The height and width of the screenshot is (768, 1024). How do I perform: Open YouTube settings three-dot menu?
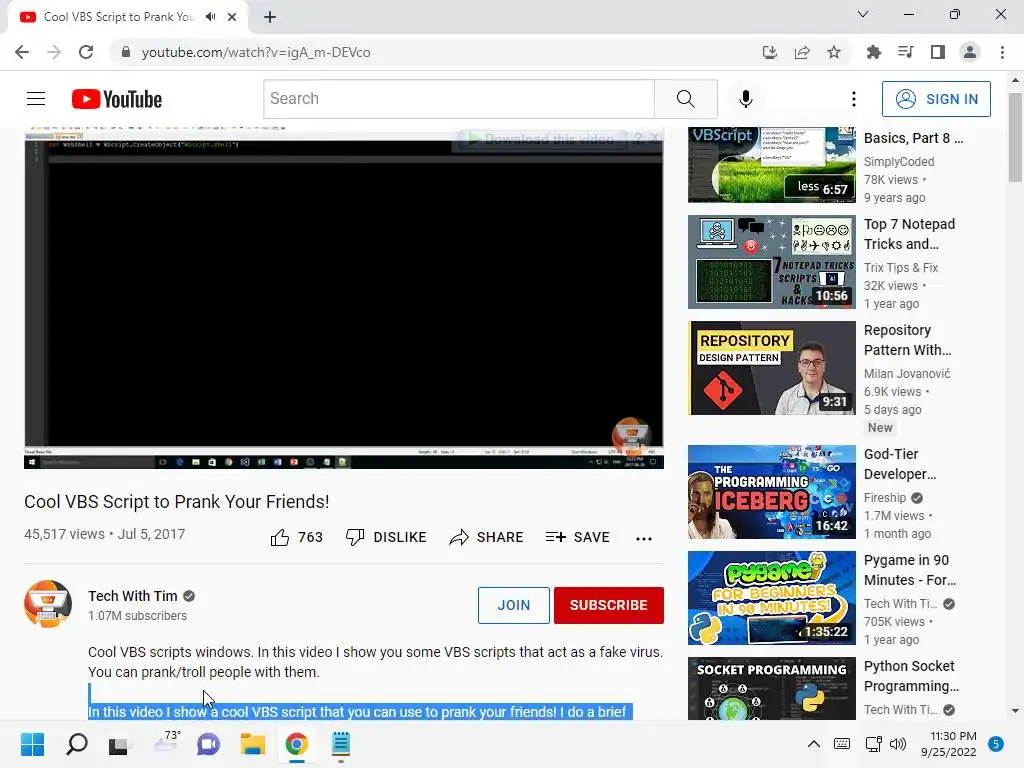(854, 99)
